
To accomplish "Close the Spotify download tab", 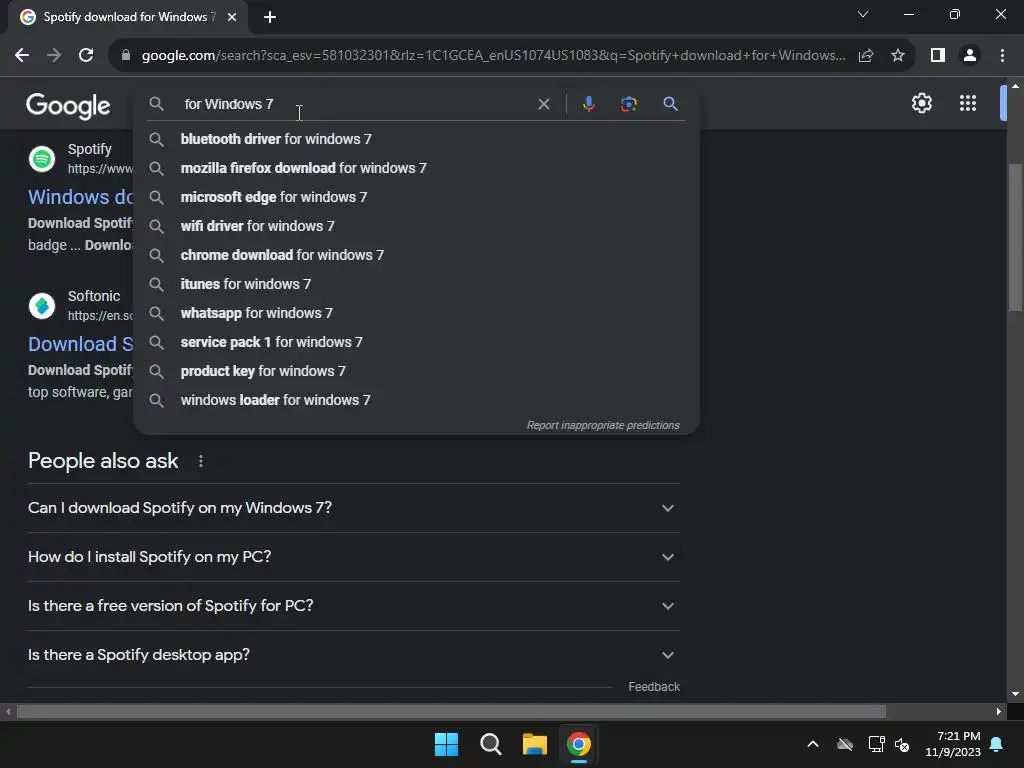I will point(232,17).
